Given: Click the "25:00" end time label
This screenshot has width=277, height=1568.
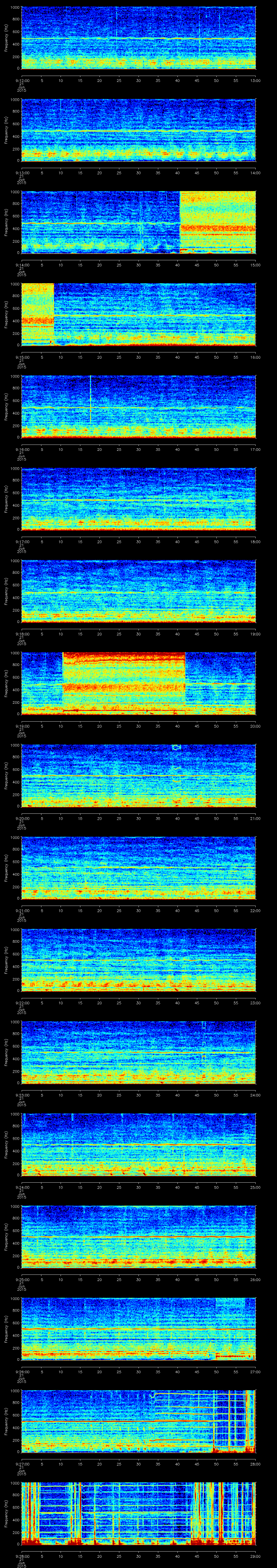Looking at the screenshot, I should pyautogui.click(x=255, y=1187).
